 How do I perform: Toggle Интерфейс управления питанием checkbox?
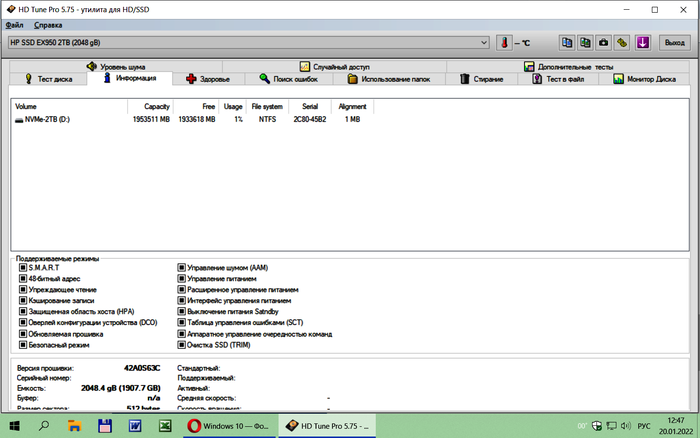[x=181, y=300]
